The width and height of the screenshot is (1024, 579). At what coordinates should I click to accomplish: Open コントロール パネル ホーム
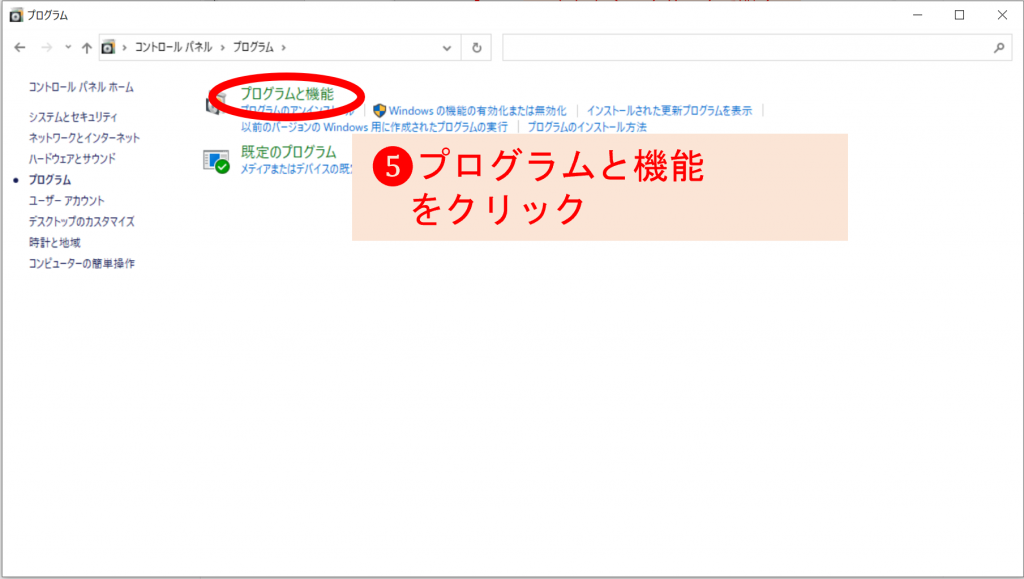coord(81,87)
